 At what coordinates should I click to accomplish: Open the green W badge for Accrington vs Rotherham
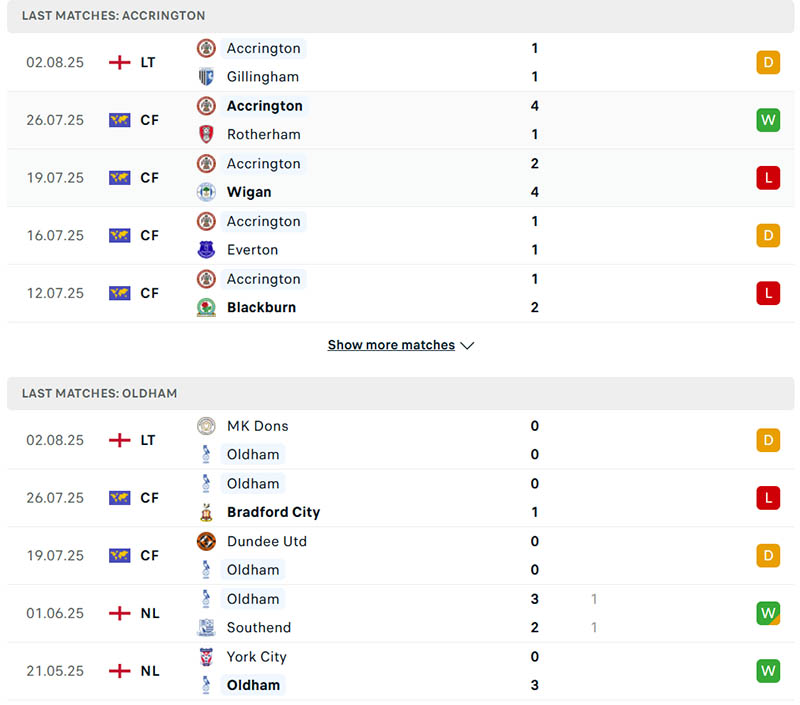click(x=767, y=121)
